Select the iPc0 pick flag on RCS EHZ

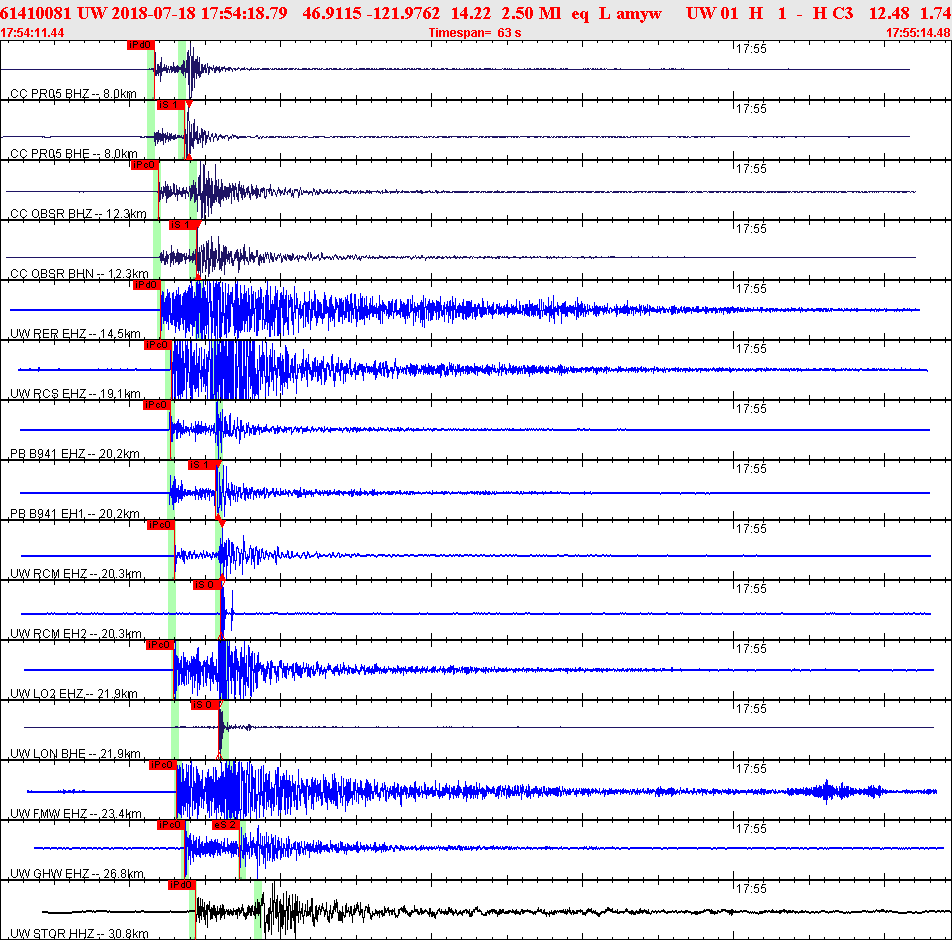click(x=157, y=345)
